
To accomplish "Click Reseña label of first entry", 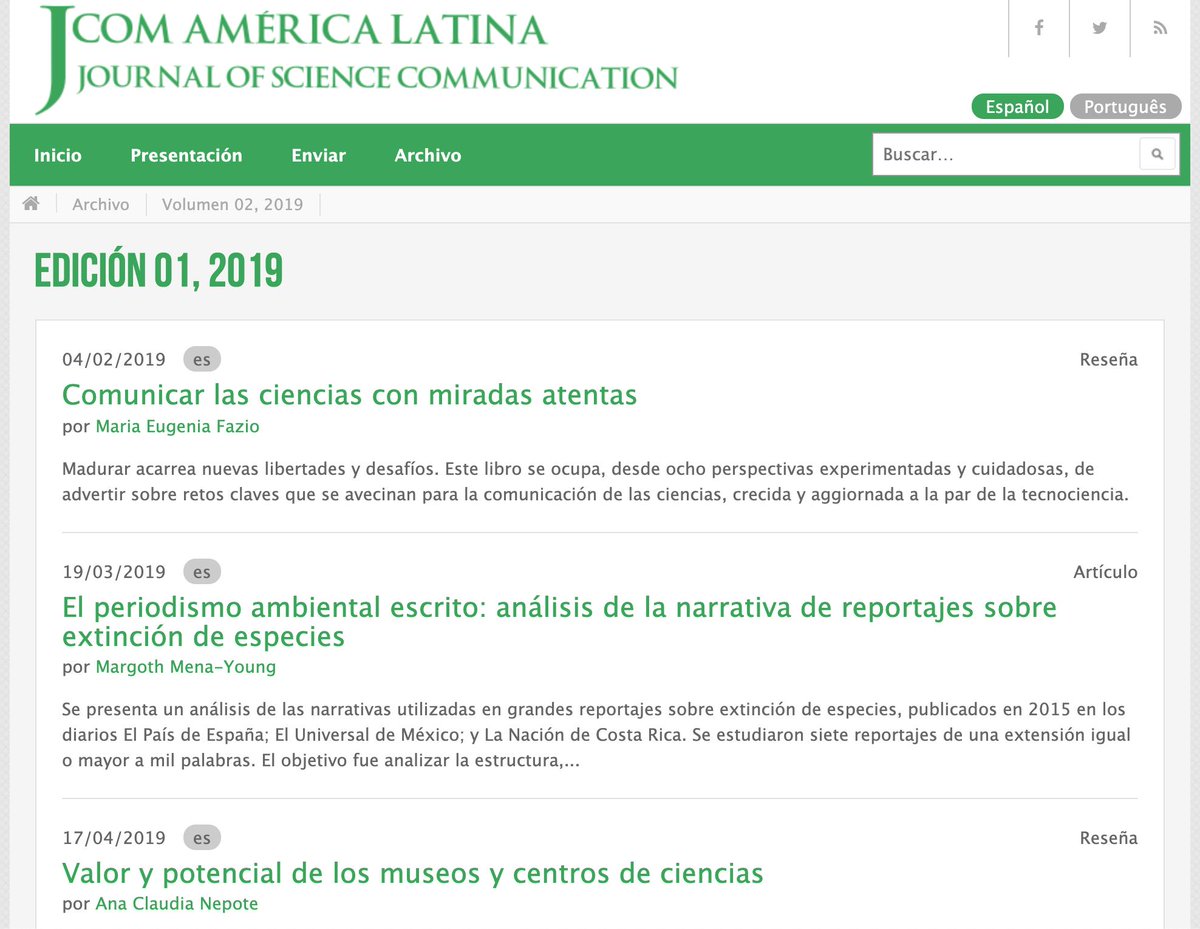I will pyautogui.click(x=1109, y=360).
